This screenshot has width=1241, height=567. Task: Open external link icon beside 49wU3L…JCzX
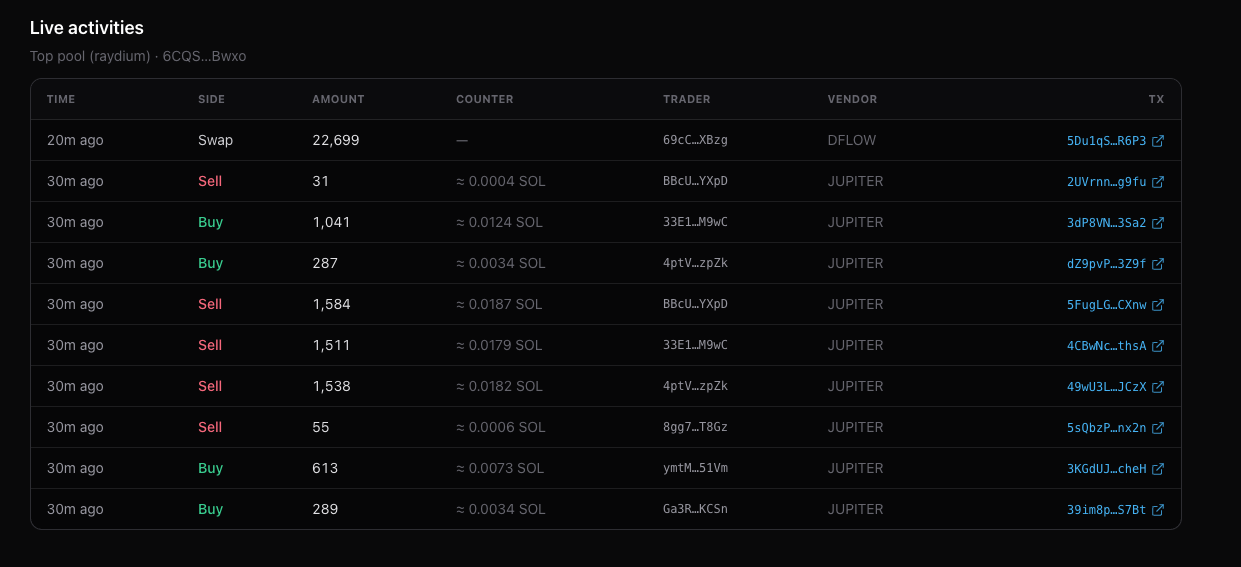1158,387
